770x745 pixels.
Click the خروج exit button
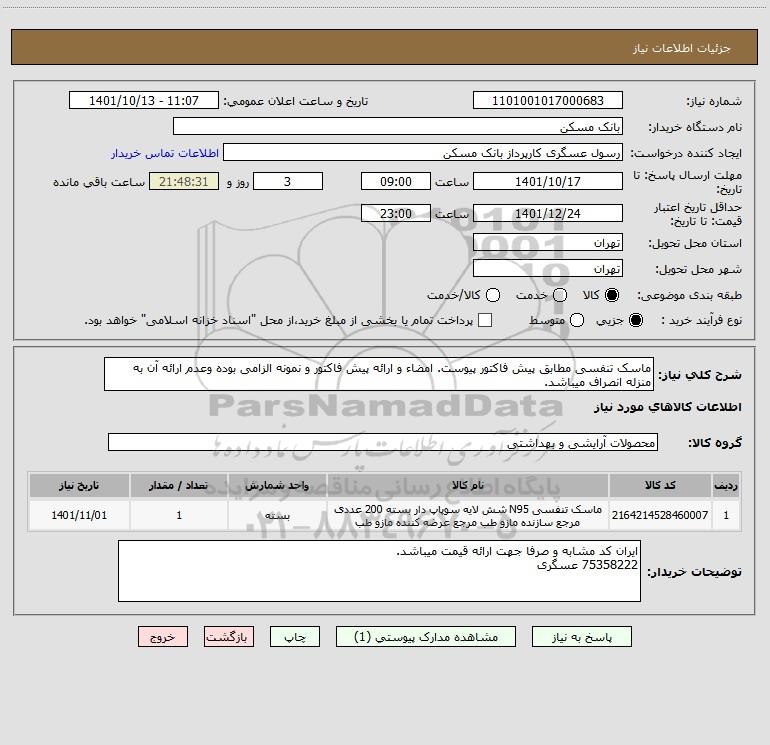[x=163, y=636]
